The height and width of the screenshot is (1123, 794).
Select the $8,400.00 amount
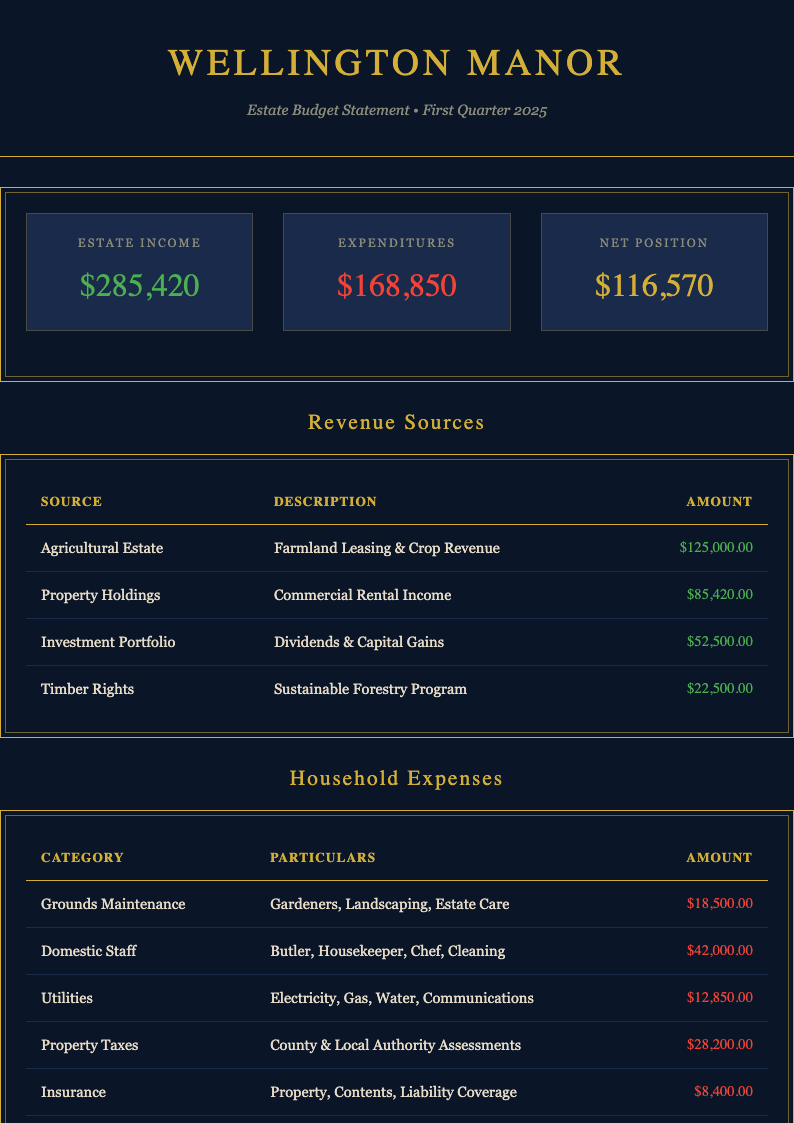(x=723, y=1091)
